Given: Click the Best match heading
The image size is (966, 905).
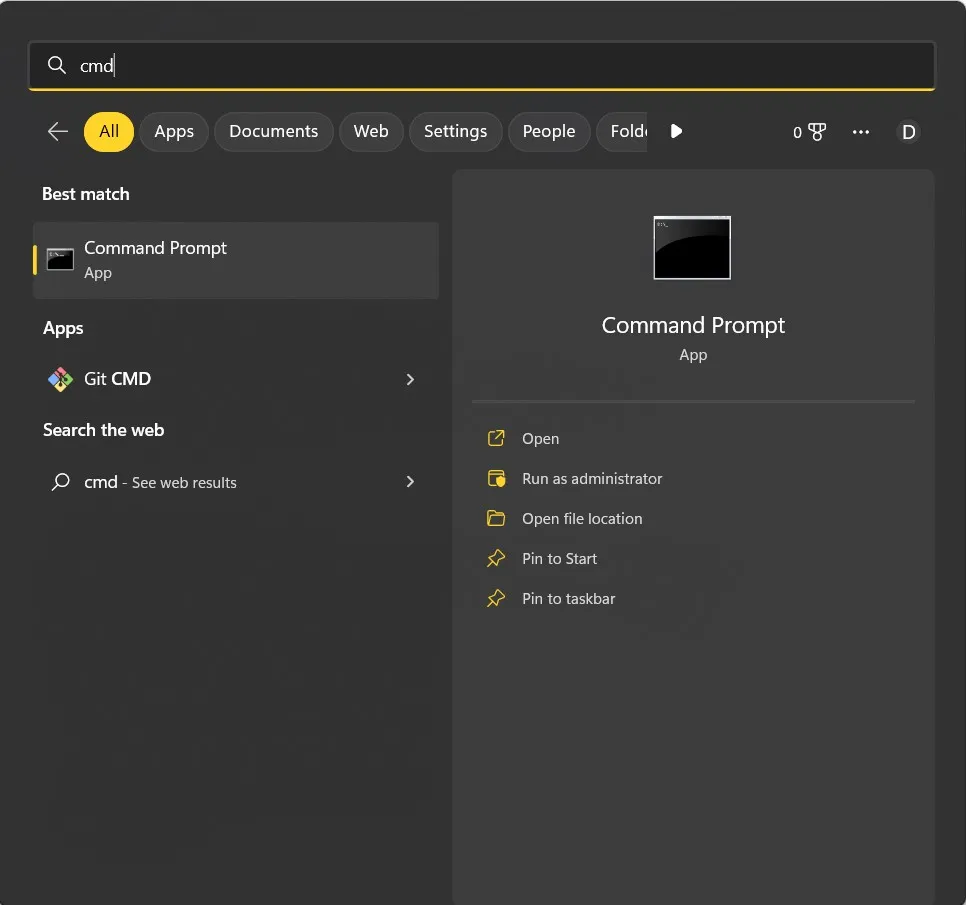Looking at the screenshot, I should tap(86, 194).
